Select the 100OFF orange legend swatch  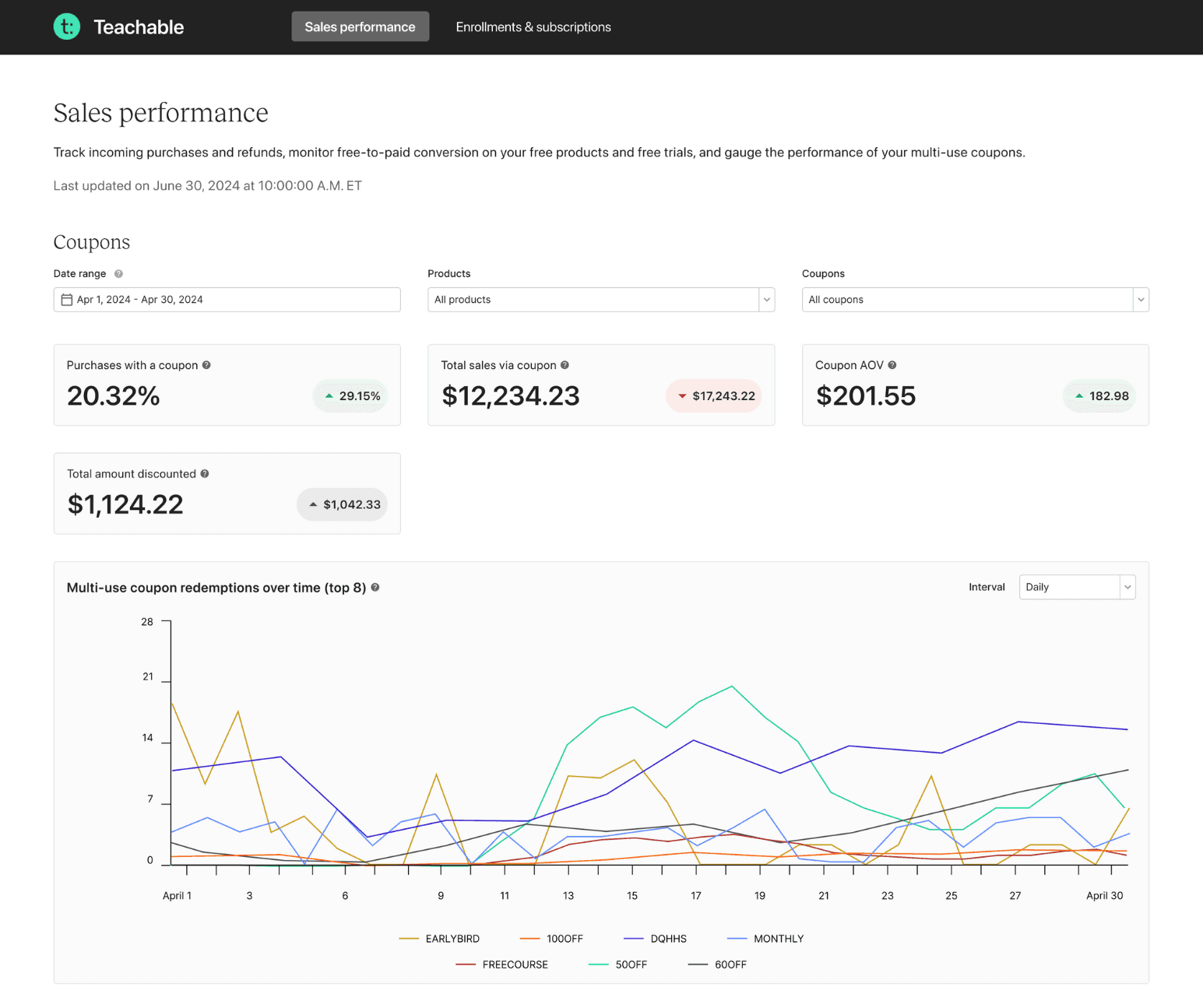click(530, 938)
